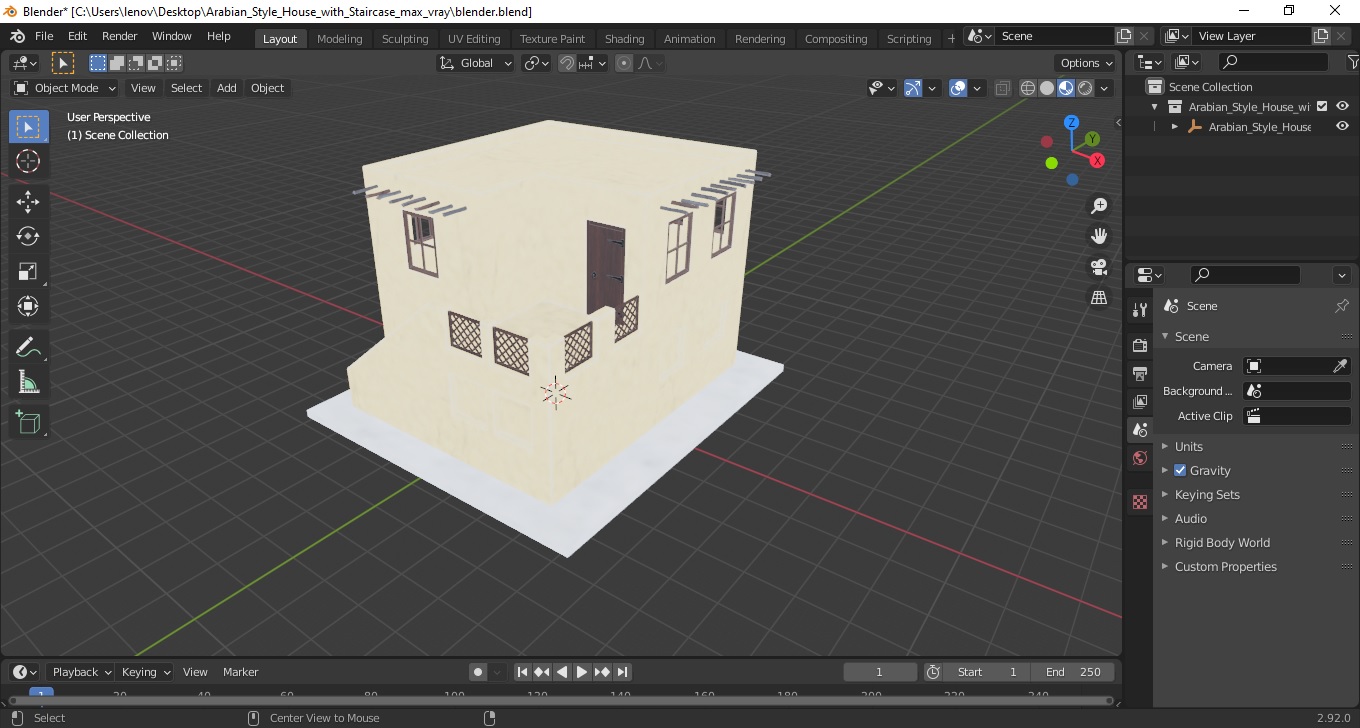This screenshot has width=1360, height=728.
Task: Switch to the Modeling workspace tab
Action: tap(340, 39)
